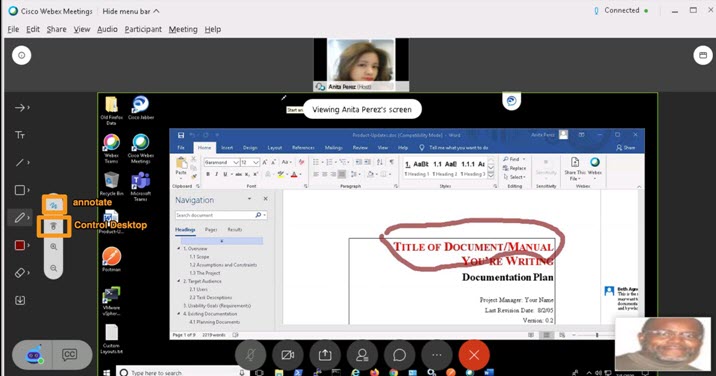
Task: Open the chat panel button
Action: tap(400, 355)
